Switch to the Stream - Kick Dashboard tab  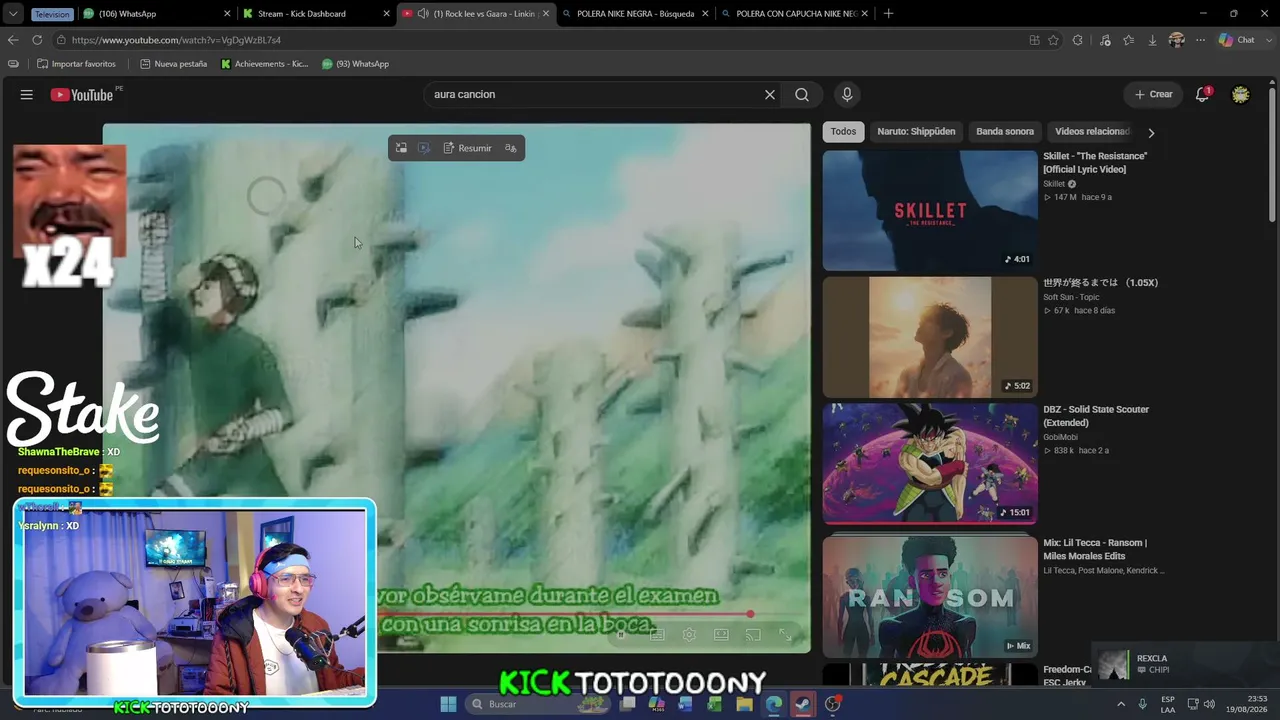coord(316,14)
